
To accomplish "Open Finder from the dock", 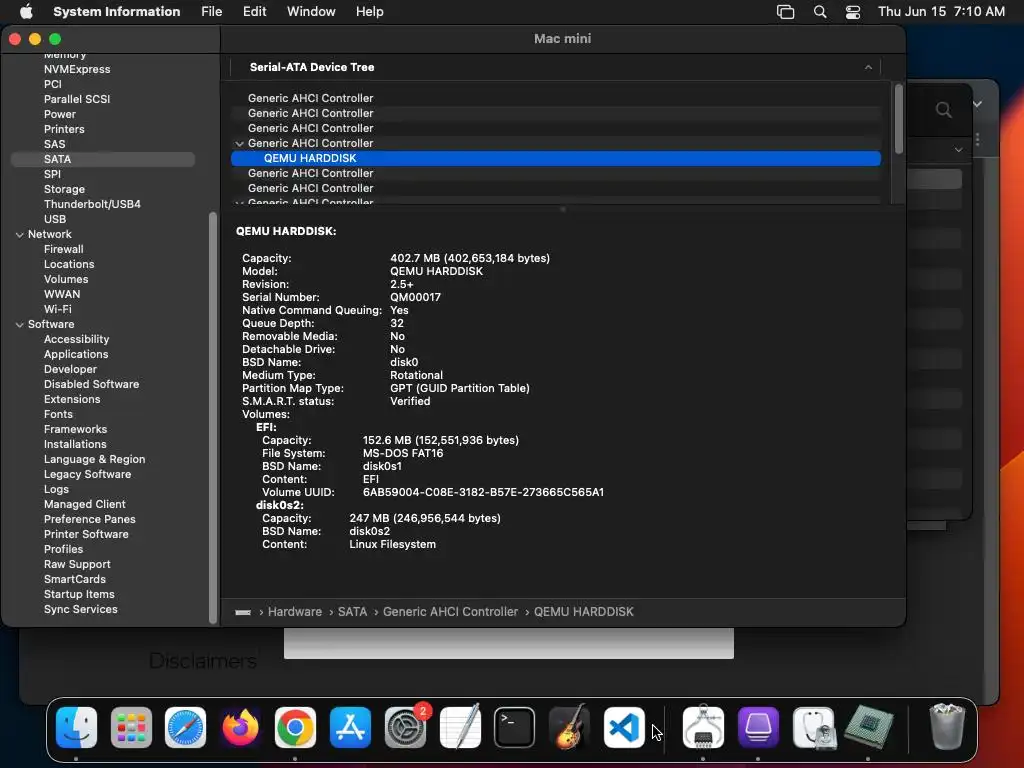I will coord(76,727).
